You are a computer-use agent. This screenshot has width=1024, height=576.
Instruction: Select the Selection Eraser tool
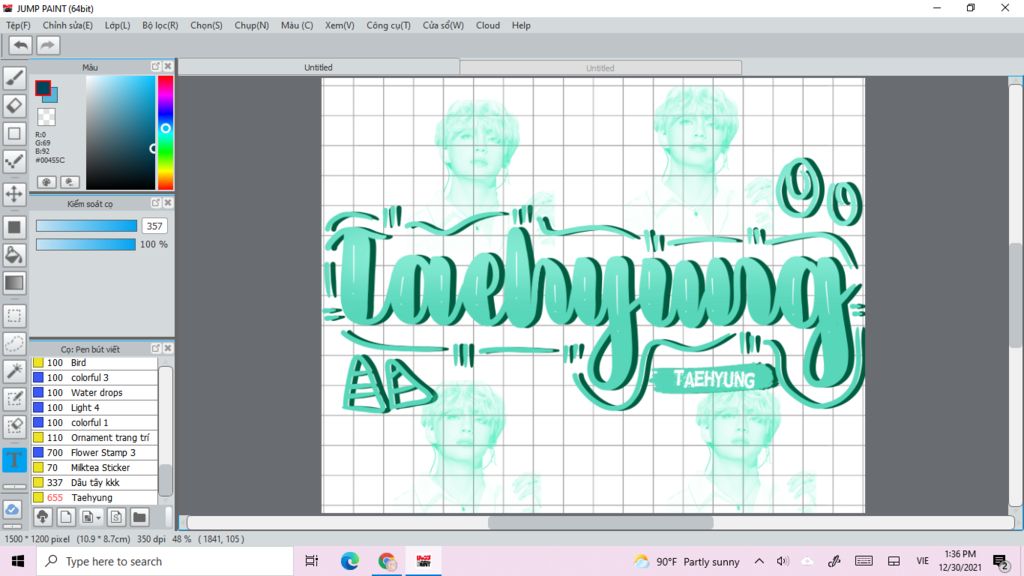[x=14, y=426]
